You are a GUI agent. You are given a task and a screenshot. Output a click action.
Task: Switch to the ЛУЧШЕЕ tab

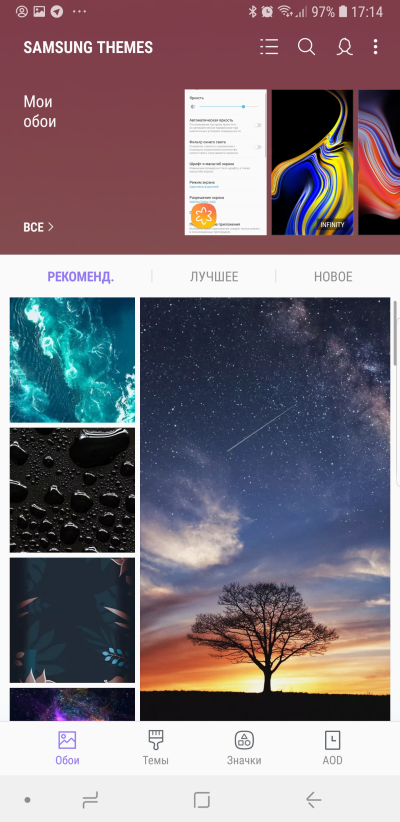(x=214, y=277)
